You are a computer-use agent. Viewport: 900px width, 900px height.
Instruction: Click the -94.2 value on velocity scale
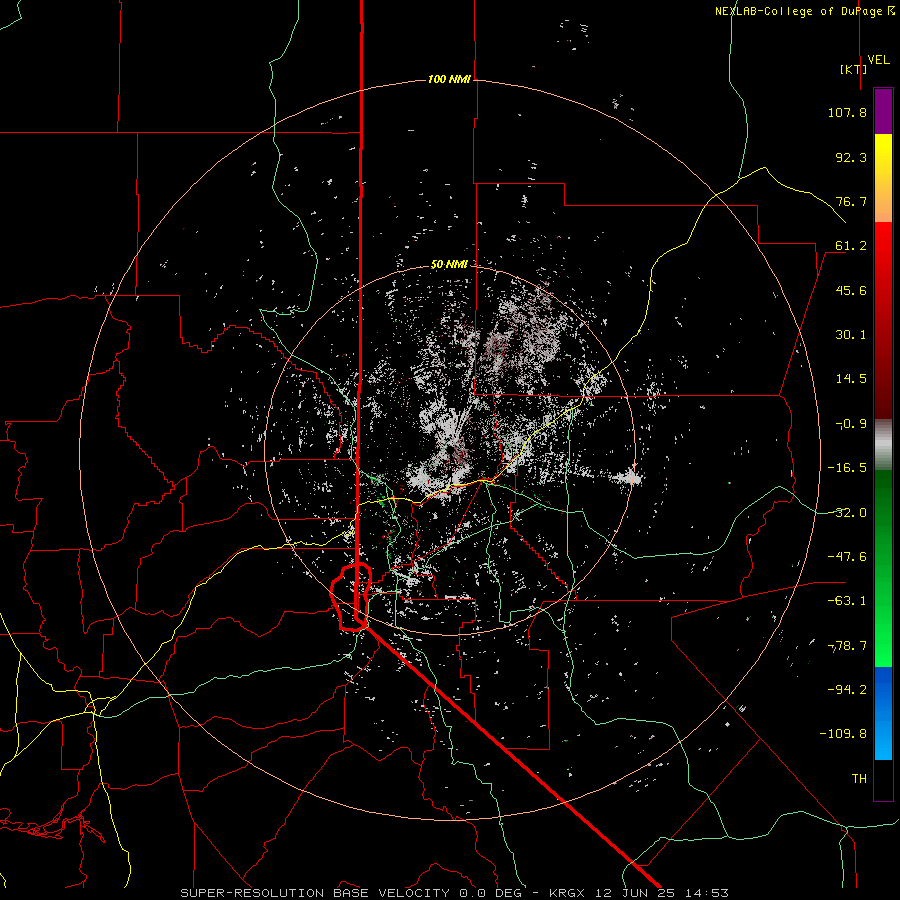pos(847,690)
